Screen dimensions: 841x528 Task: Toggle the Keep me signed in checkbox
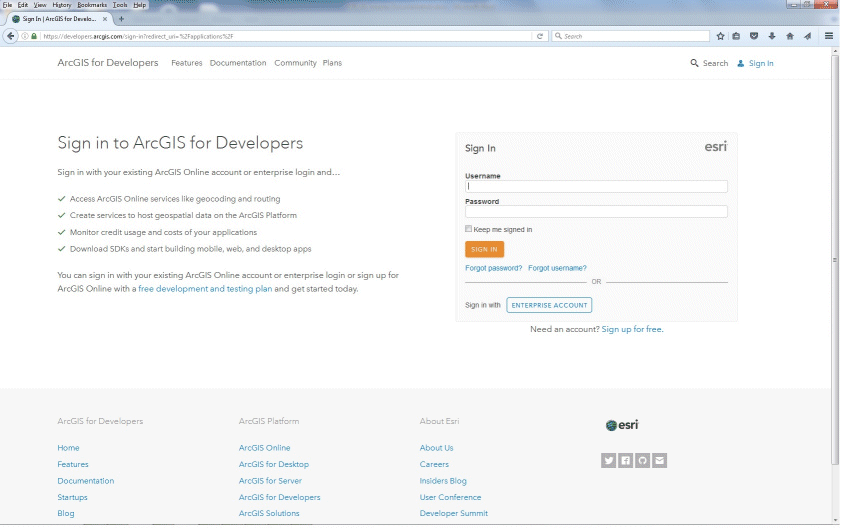[x=468, y=229]
